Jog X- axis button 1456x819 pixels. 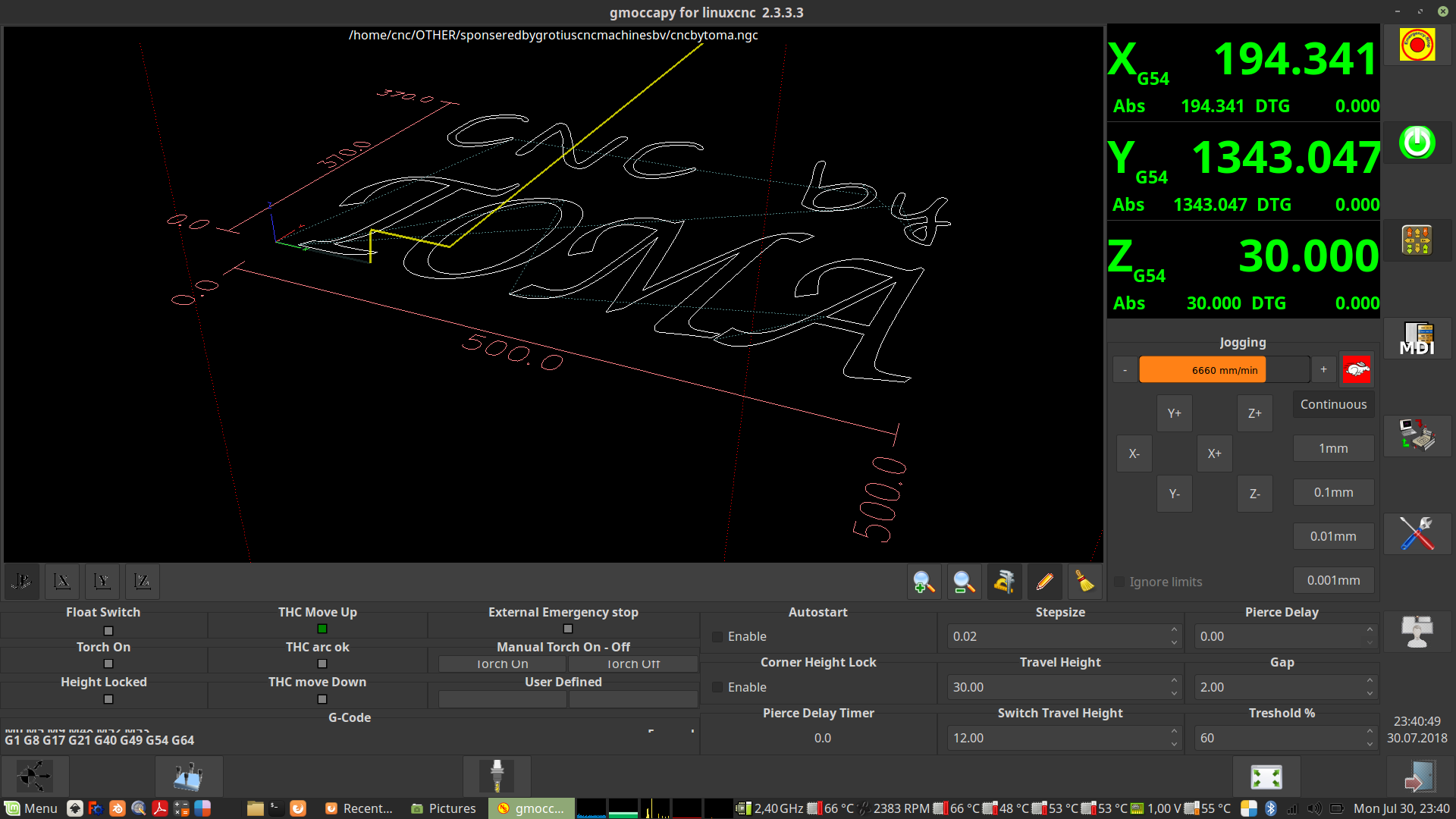1134,453
